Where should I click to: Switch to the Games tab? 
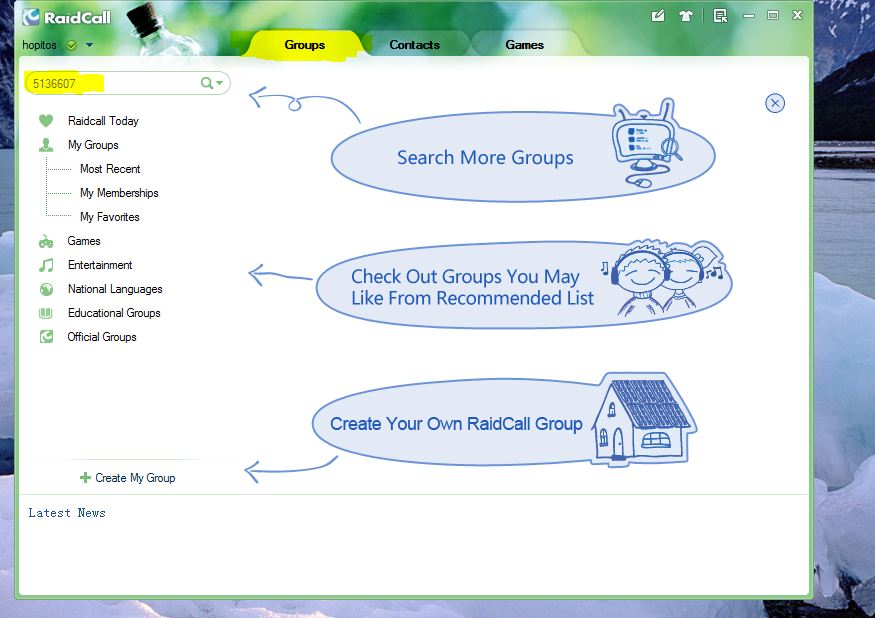524,45
